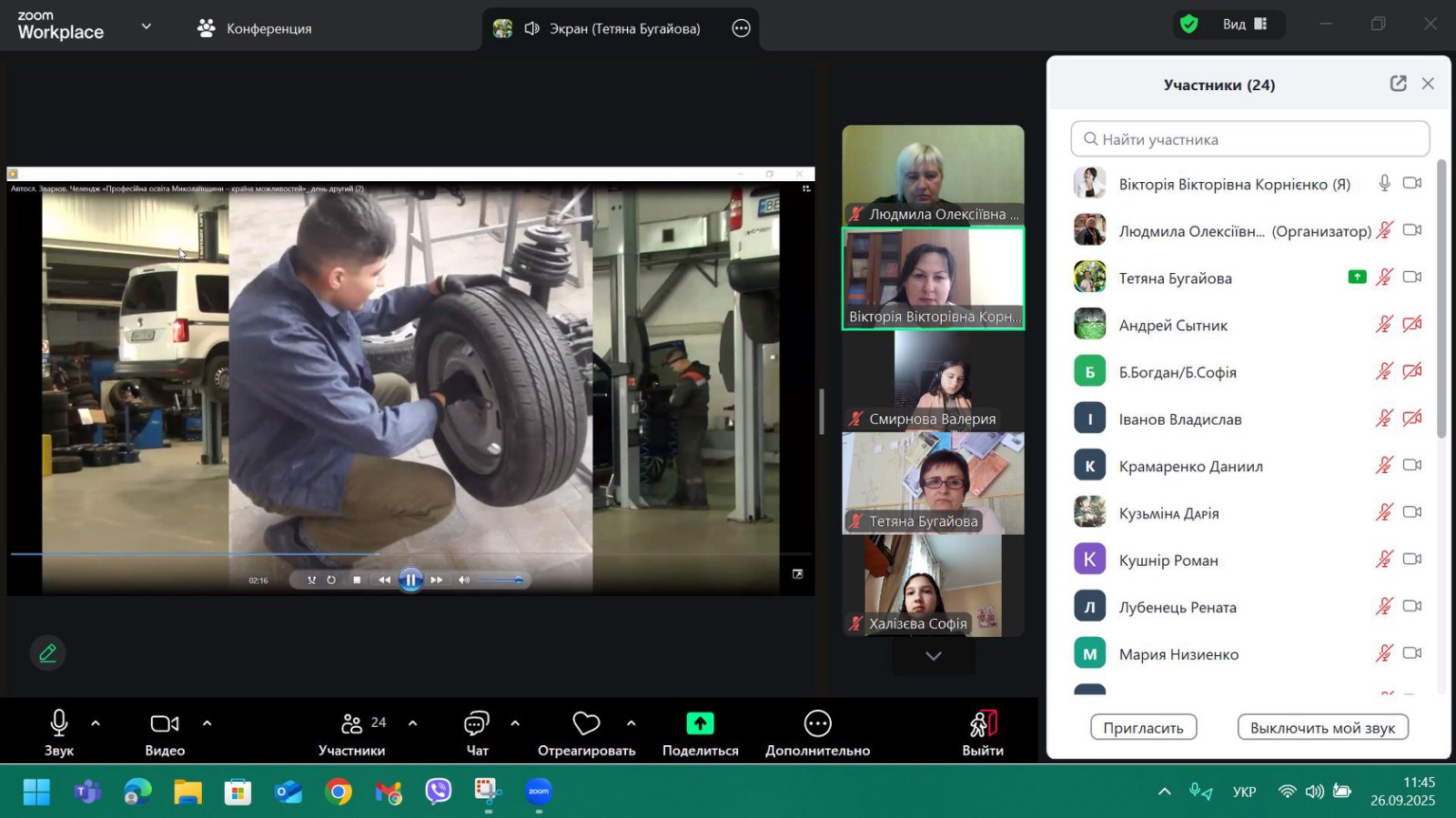Click the search participants field
The width and height of the screenshot is (1456, 818).
point(1250,139)
